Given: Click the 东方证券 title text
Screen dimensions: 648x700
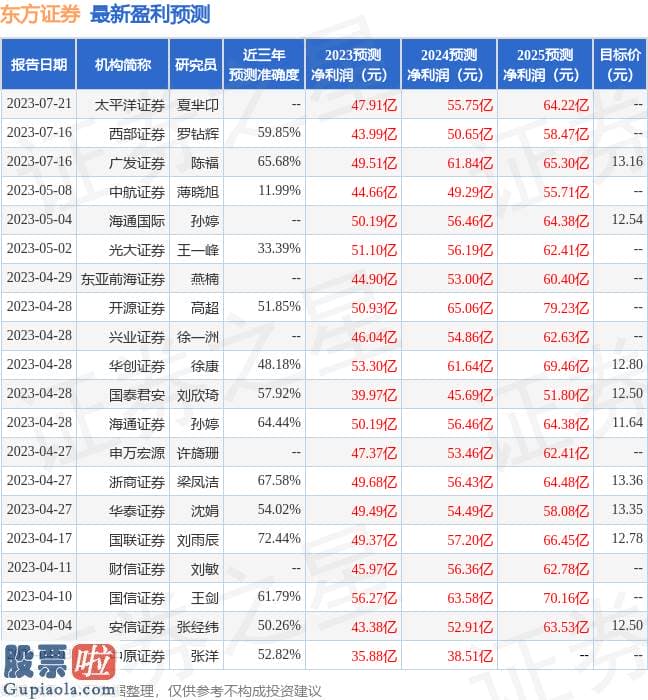Looking at the screenshot, I should [x=40, y=14].
